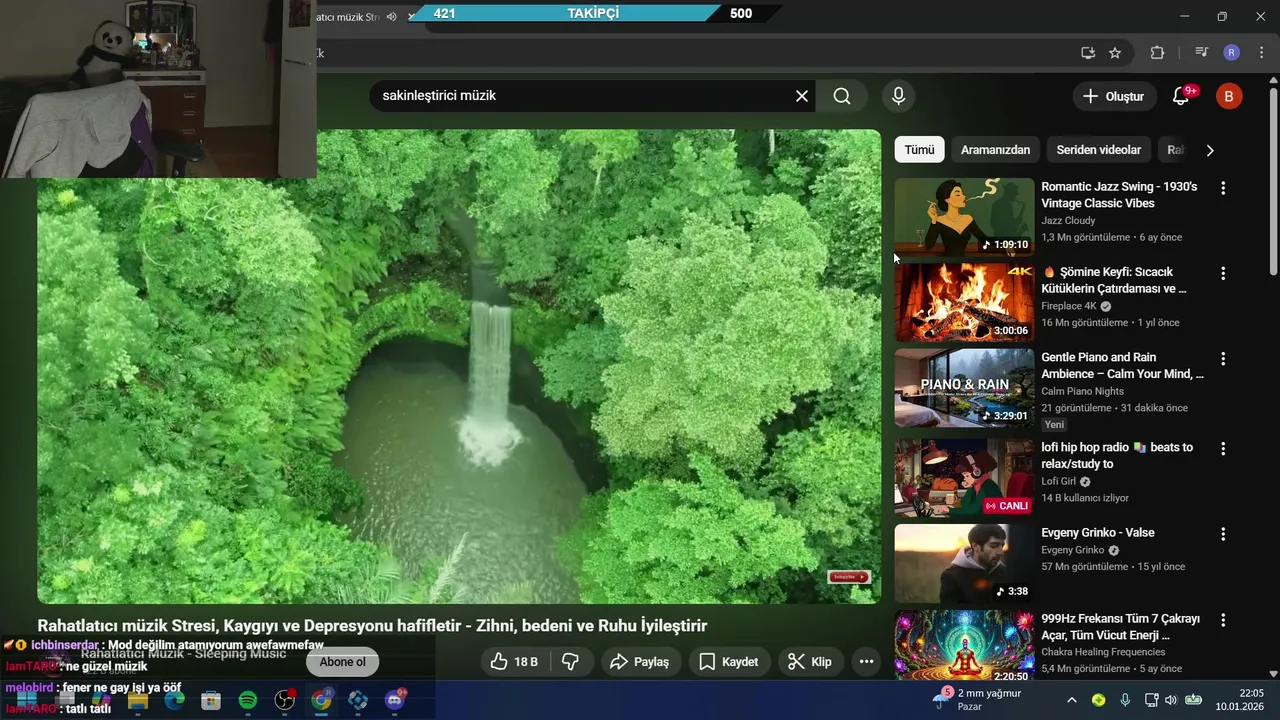The height and width of the screenshot is (720, 1280).
Task: Open the microphone tray icon
Action: tap(1126, 700)
